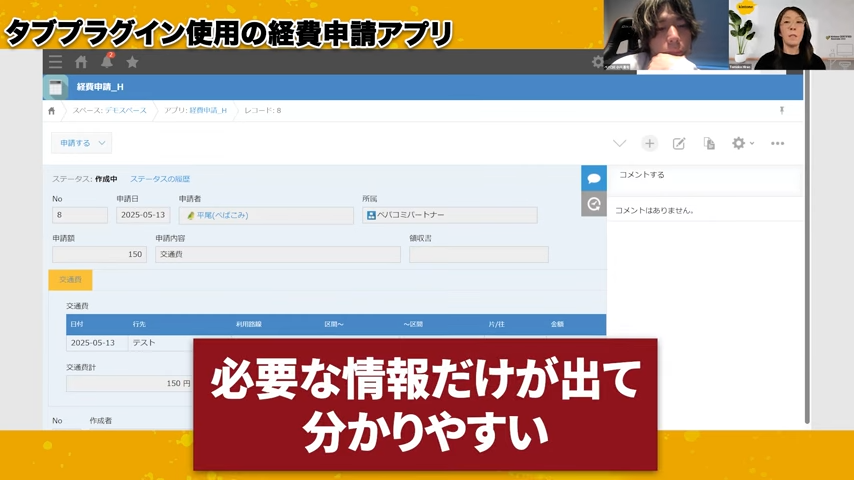Open the ステータスの履歴 link
This screenshot has height=480, width=854.
point(160,179)
